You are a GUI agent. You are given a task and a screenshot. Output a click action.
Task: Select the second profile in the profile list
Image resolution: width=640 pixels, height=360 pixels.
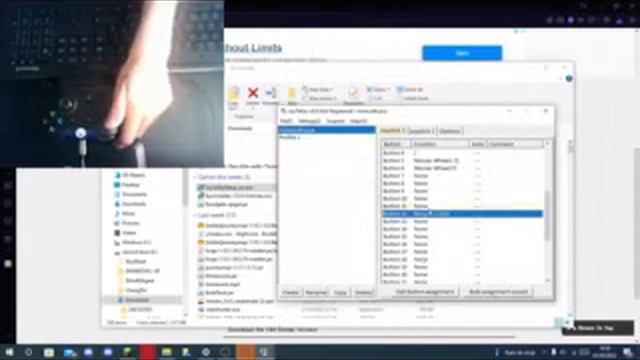[x=327, y=138]
